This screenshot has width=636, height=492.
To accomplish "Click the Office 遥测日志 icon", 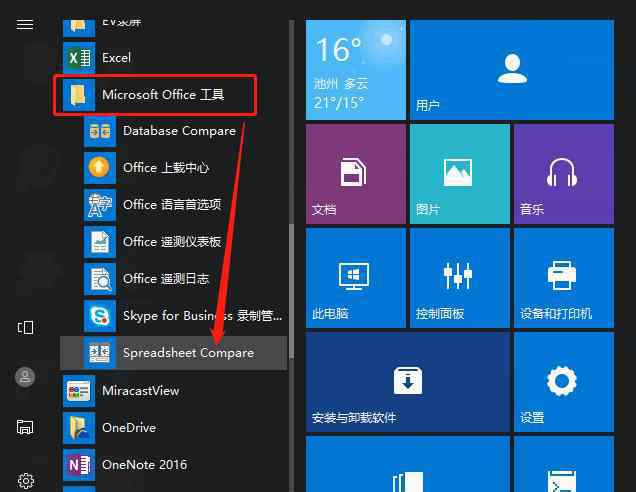I will tap(100, 279).
